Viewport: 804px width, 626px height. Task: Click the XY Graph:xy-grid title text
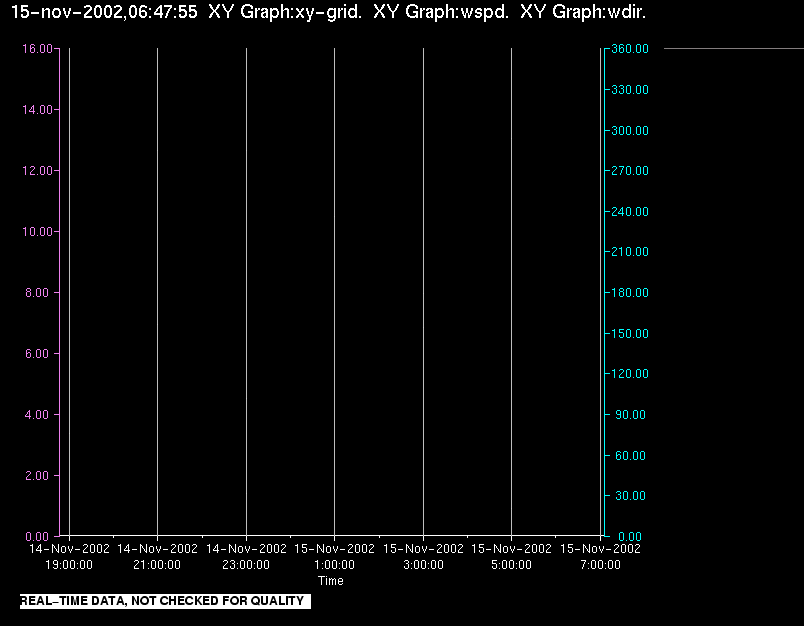285,12
